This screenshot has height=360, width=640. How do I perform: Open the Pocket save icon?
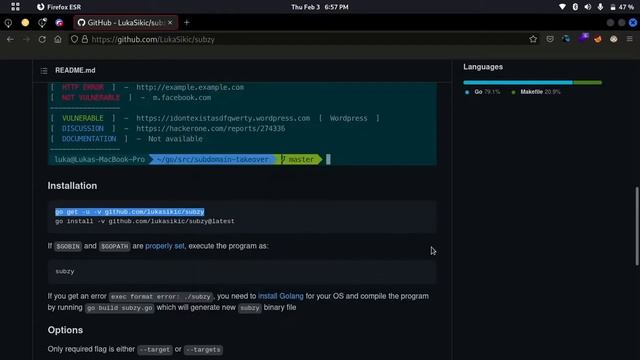pos(550,39)
